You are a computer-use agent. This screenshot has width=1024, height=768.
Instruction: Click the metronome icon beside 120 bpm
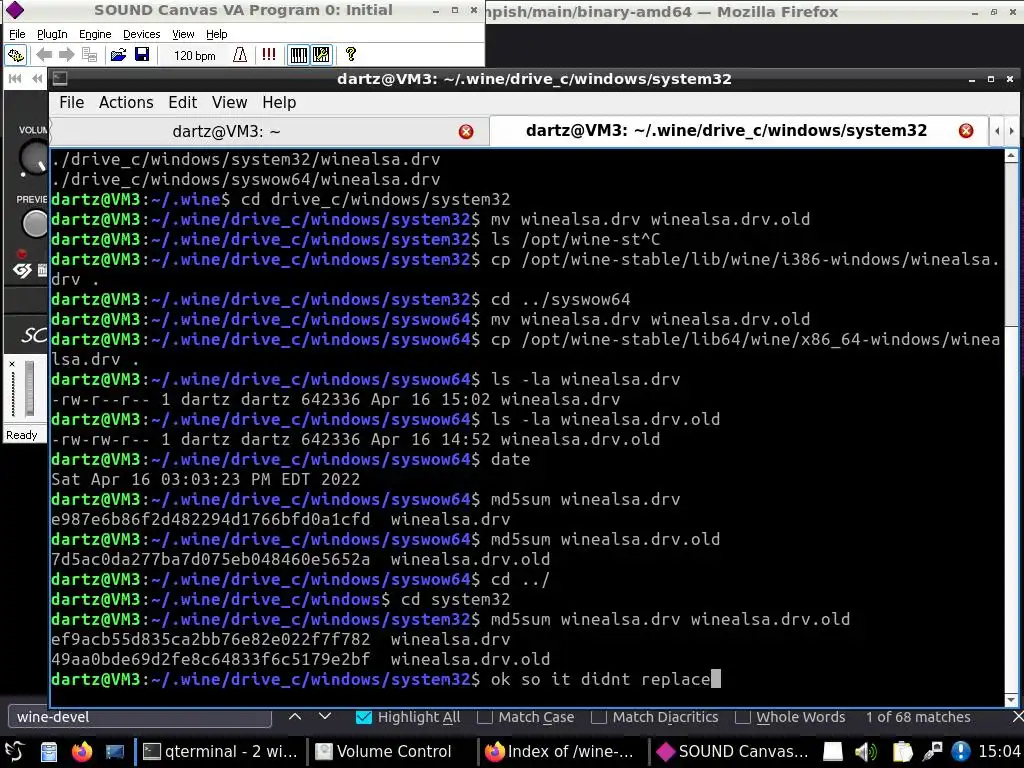[240, 55]
